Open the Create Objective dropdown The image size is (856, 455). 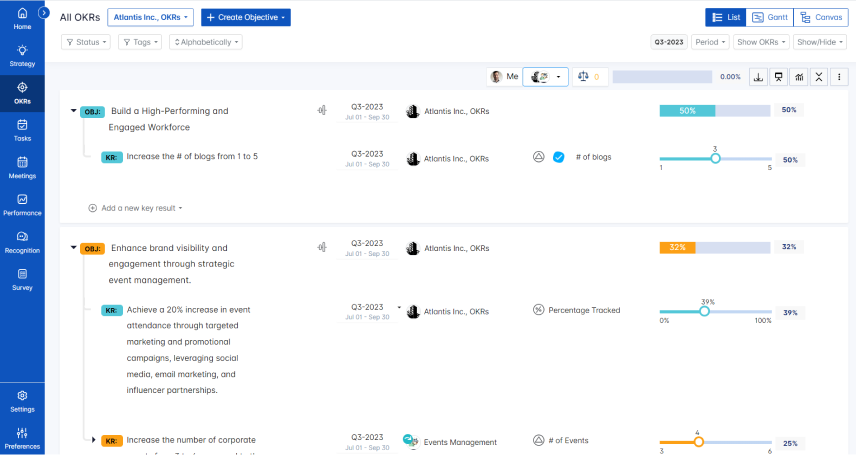click(246, 17)
